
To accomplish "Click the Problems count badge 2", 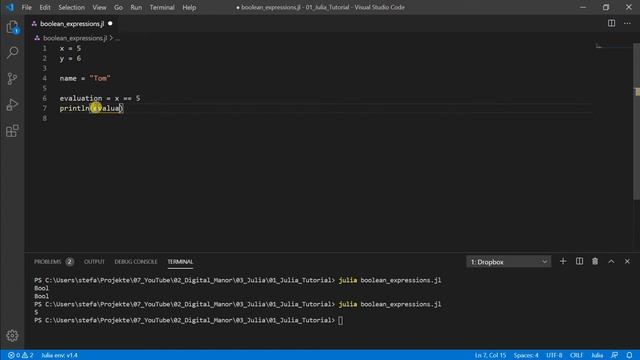I will [69, 262].
